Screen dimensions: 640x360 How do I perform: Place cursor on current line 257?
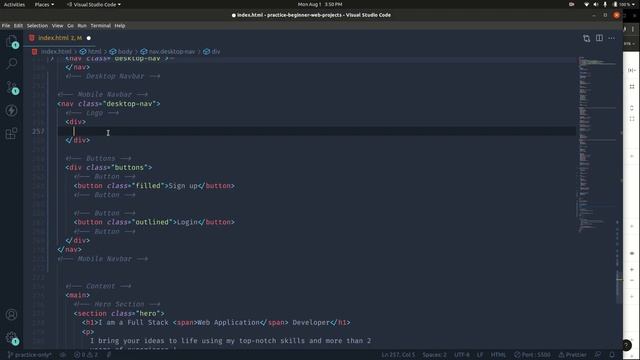pyautogui.click(x=317, y=131)
